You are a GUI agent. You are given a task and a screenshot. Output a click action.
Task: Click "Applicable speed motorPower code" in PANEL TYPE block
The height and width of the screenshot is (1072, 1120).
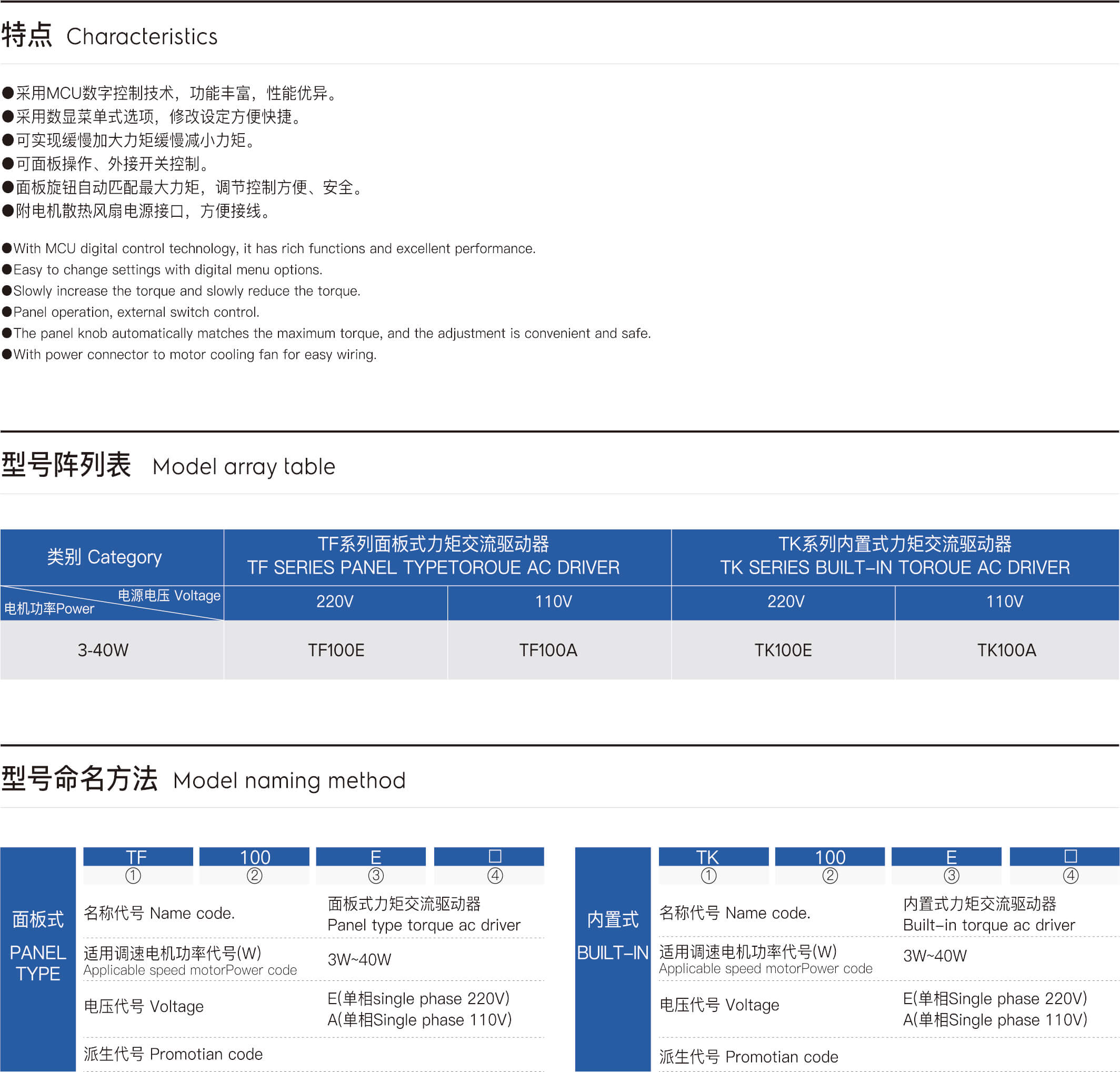point(191,970)
